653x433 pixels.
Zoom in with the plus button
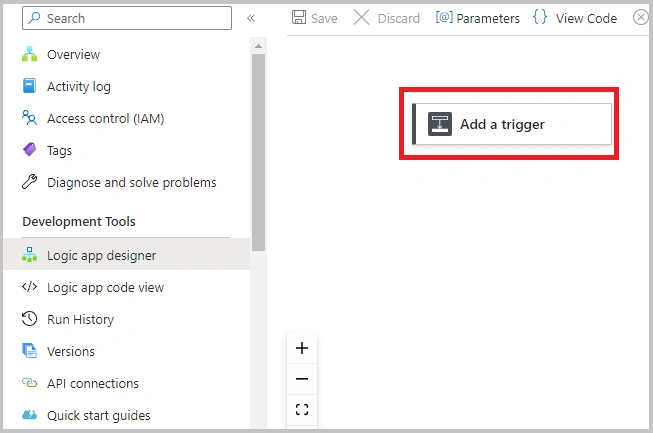[x=302, y=348]
